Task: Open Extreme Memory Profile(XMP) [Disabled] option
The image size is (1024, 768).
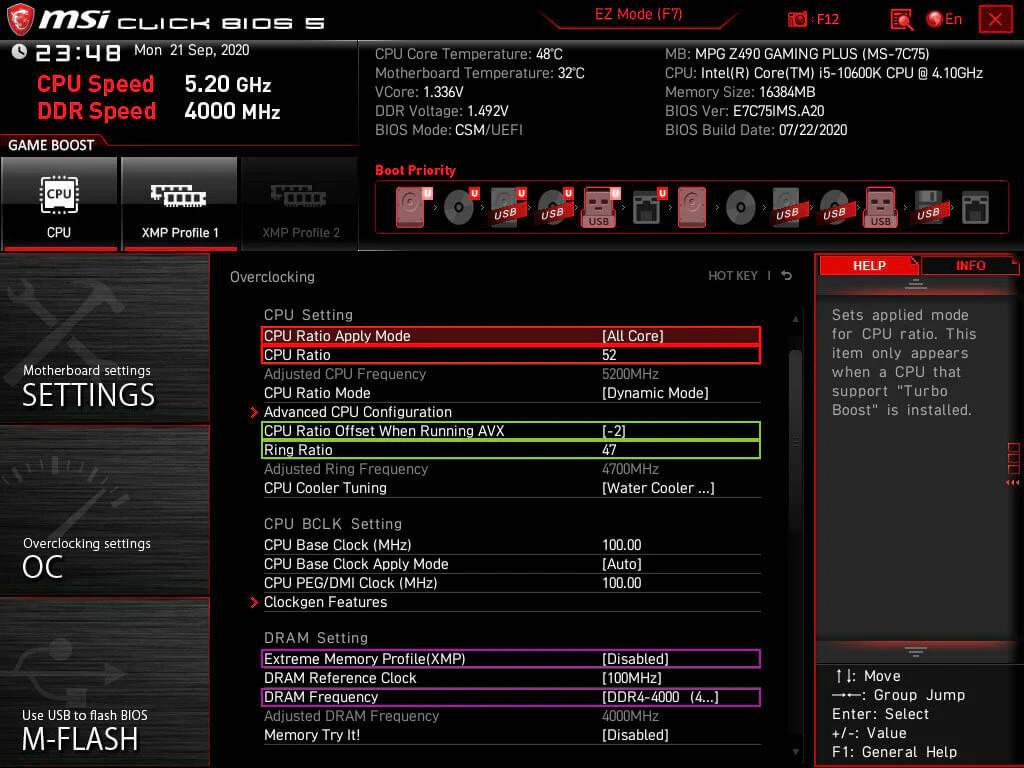Action: (x=511, y=659)
